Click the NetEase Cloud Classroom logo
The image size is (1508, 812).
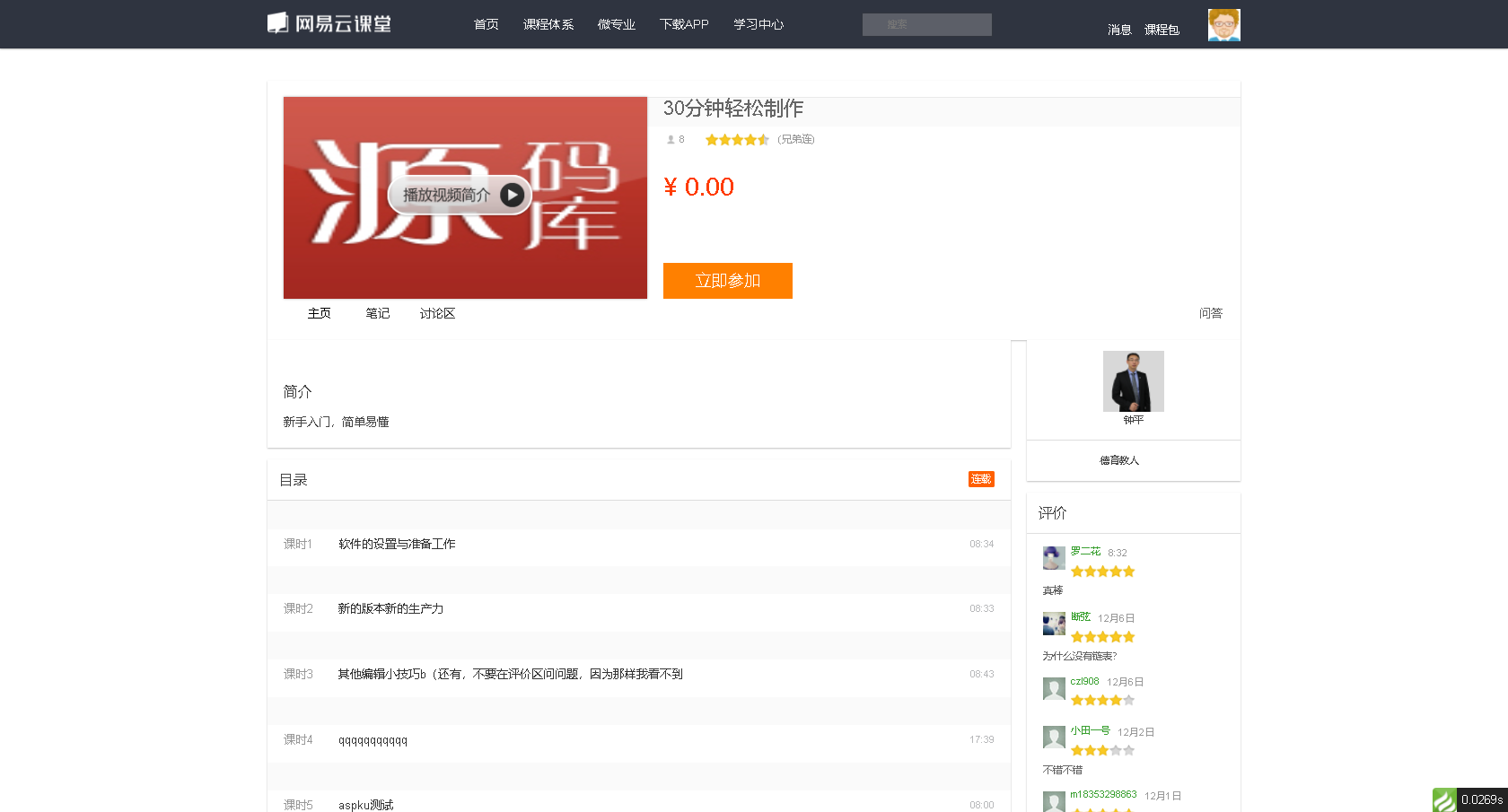329,23
